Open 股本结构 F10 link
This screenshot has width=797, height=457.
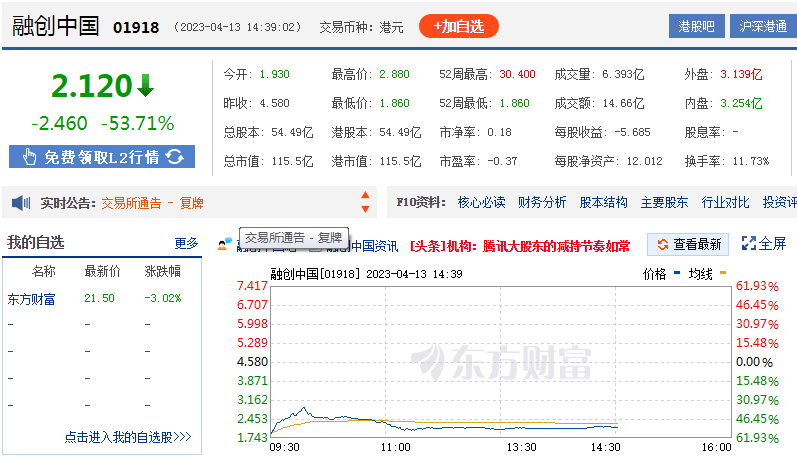pos(603,202)
